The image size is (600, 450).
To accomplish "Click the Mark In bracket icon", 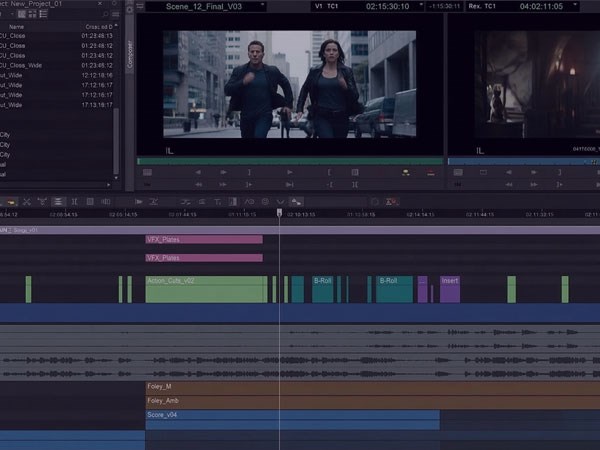I will pos(328,172).
